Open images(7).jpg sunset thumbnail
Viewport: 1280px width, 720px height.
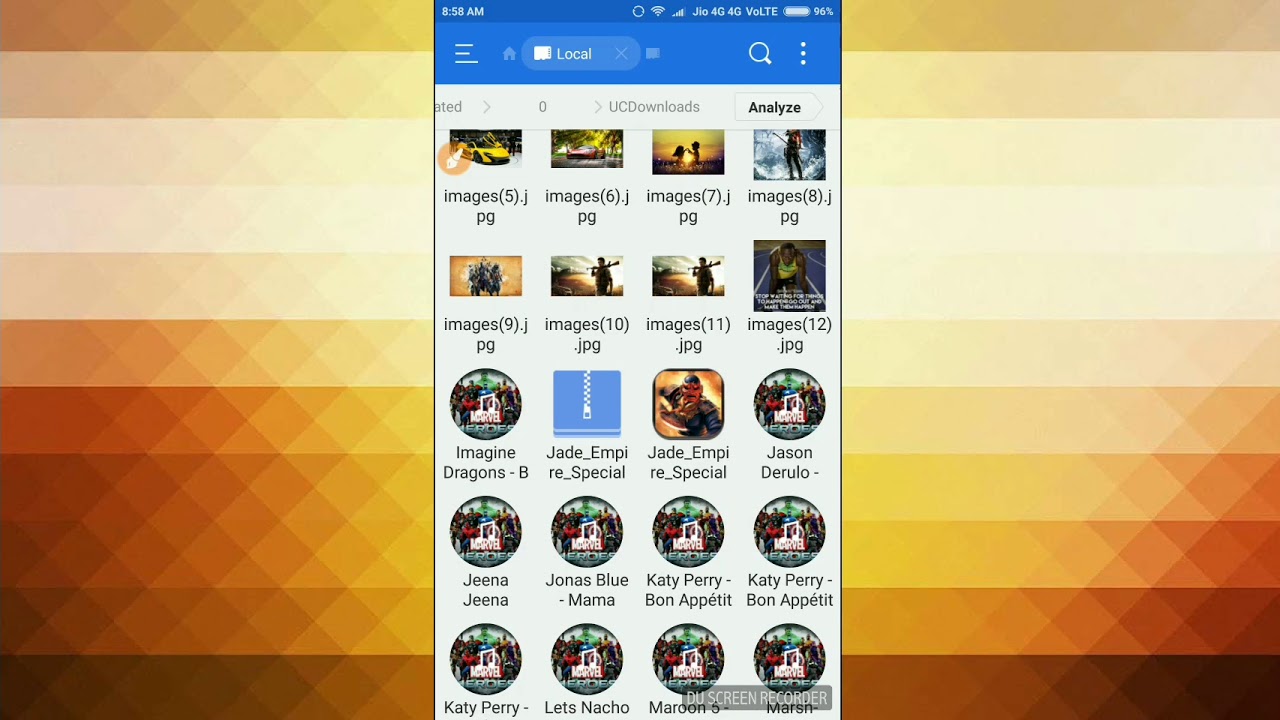pos(688,151)
